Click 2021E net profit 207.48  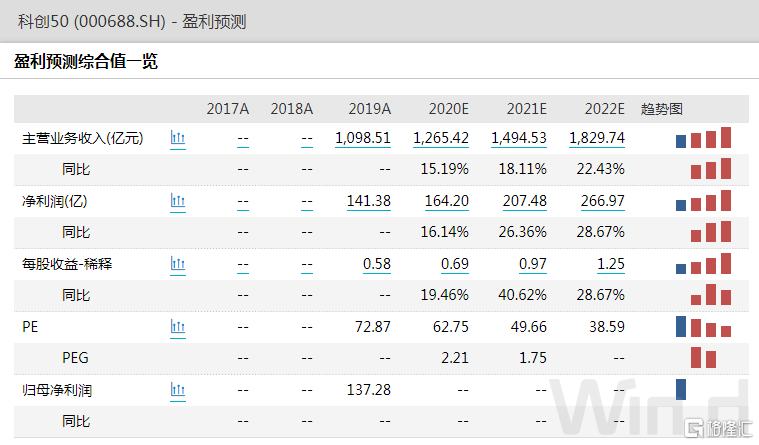524,201
